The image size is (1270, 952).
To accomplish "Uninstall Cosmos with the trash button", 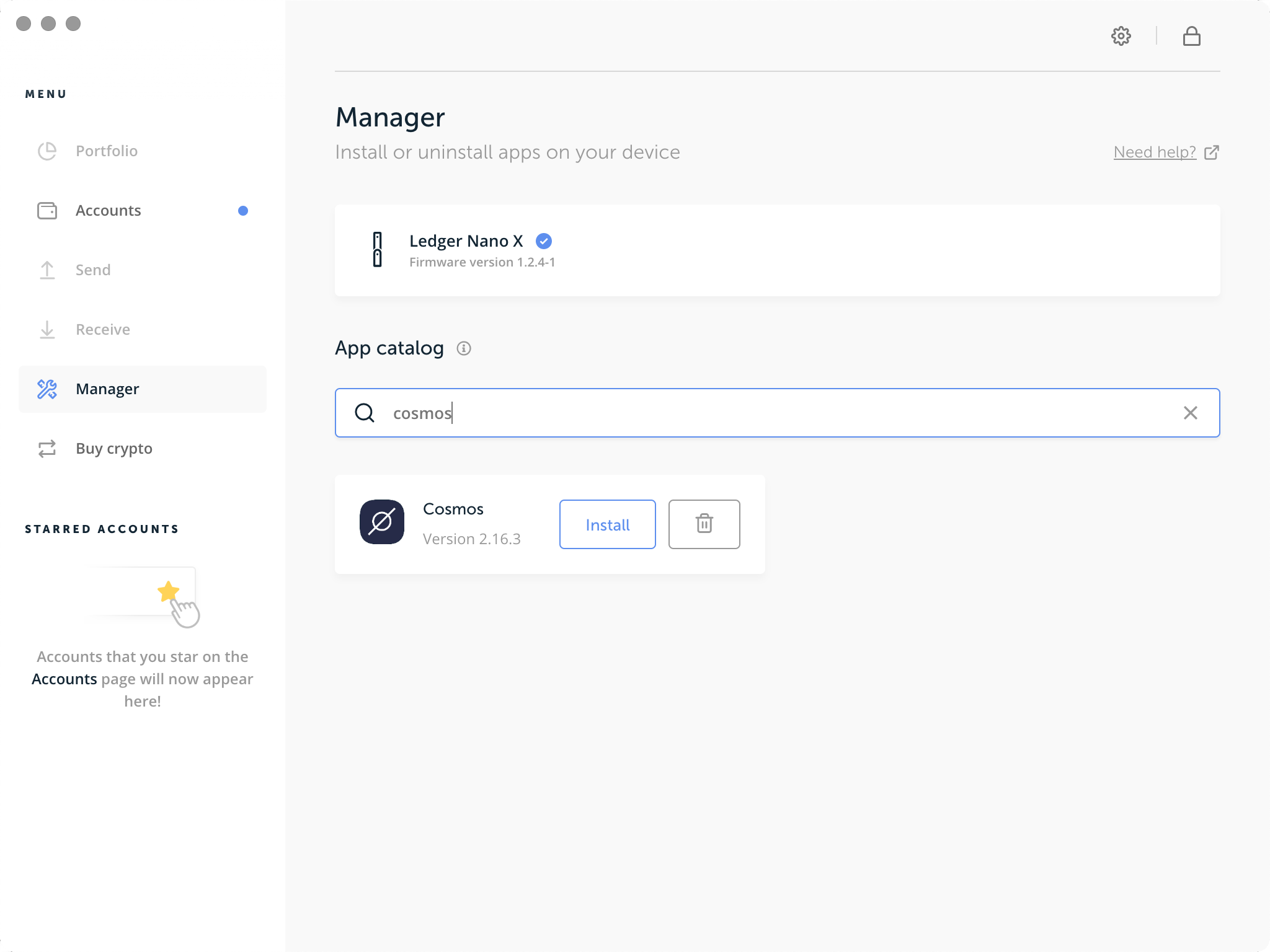I will click(x=704, y=524).
